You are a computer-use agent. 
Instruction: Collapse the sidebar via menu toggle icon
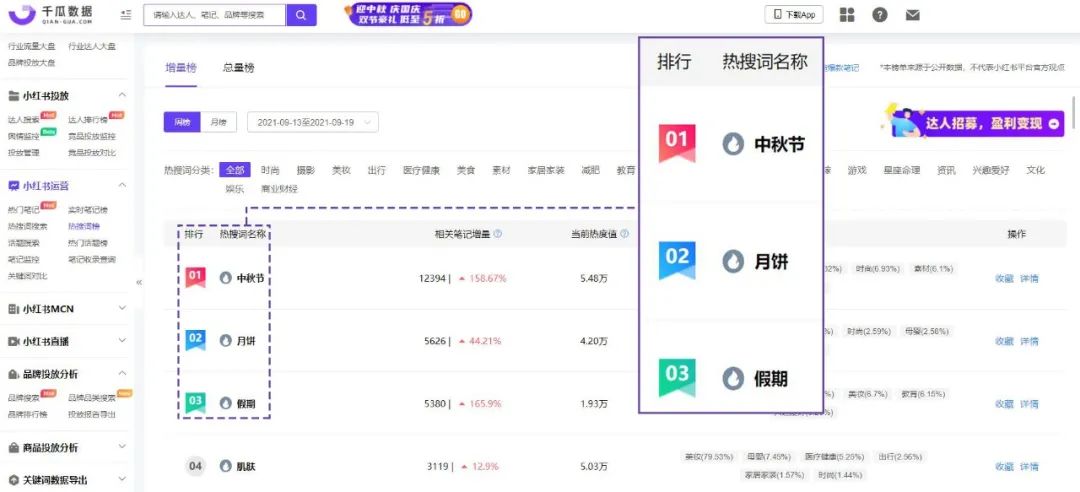pos(126,14)
